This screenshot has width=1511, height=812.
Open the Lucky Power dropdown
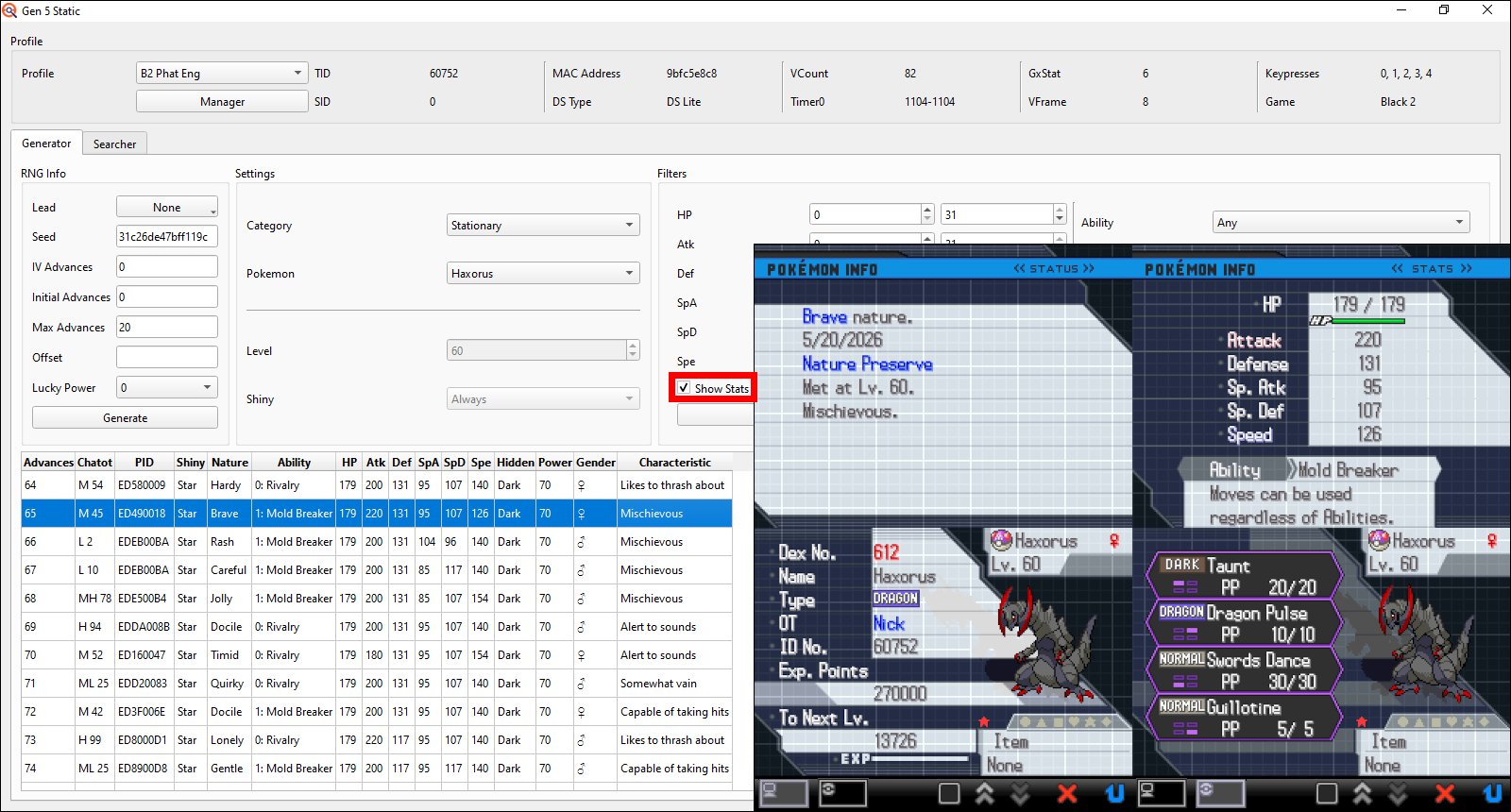[167, 387]
